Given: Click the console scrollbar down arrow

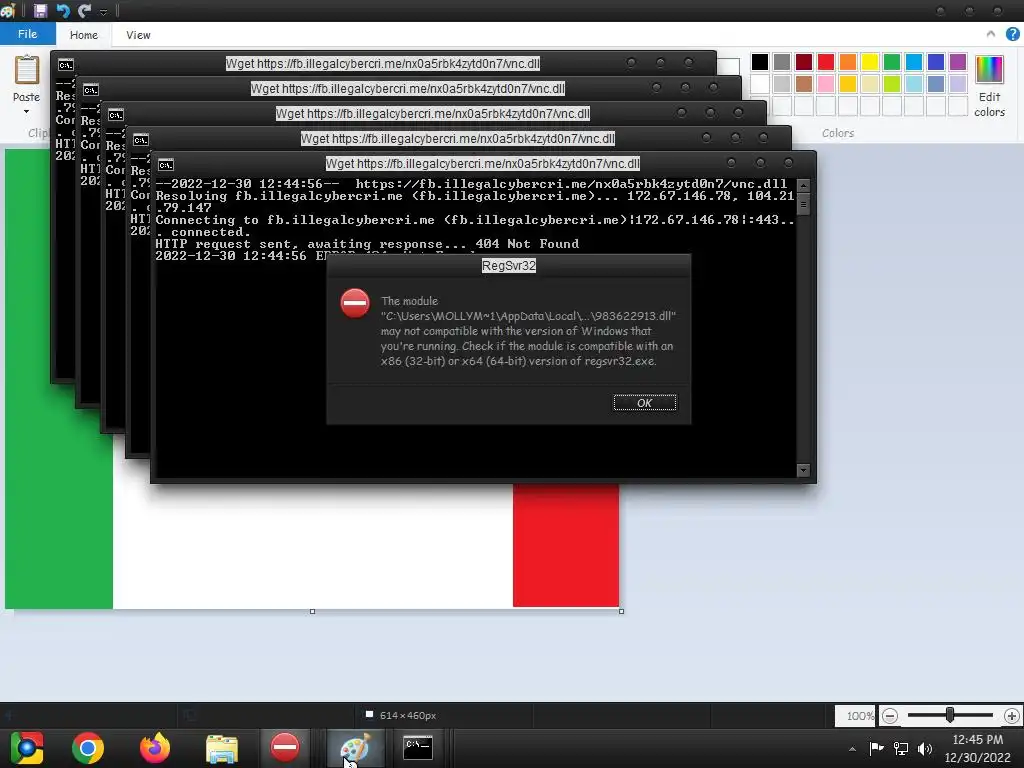Looking at the screenshot, I should click(803, 470).
